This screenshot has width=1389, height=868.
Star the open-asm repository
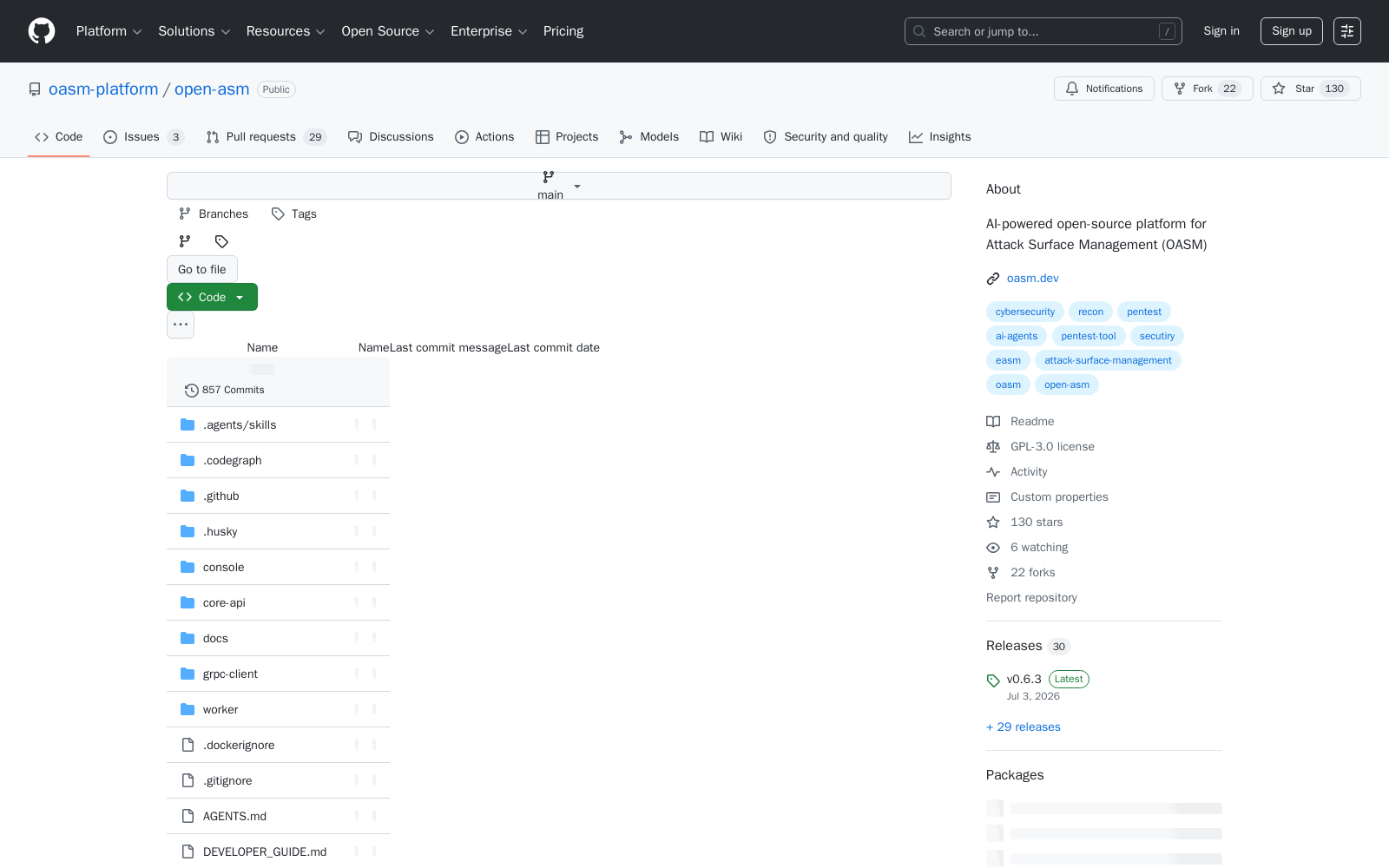pos(1311,89)
